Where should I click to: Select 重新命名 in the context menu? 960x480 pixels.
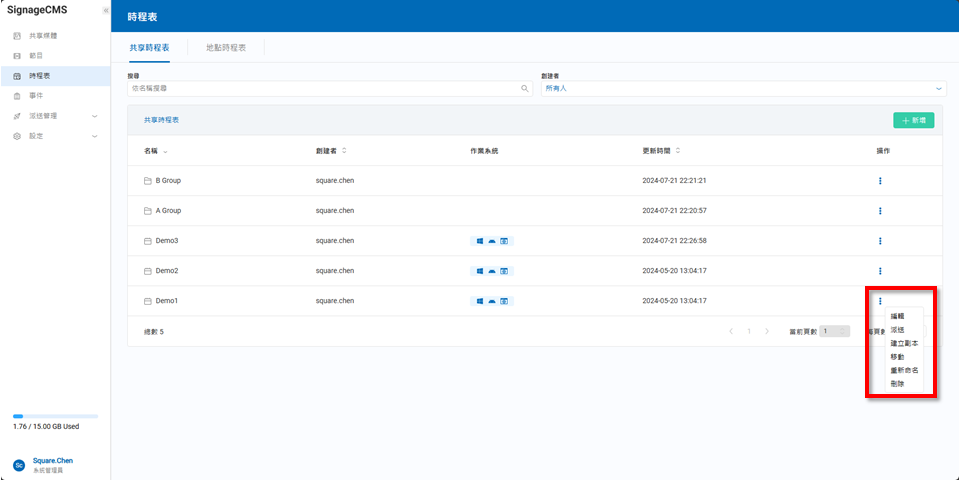904,370
